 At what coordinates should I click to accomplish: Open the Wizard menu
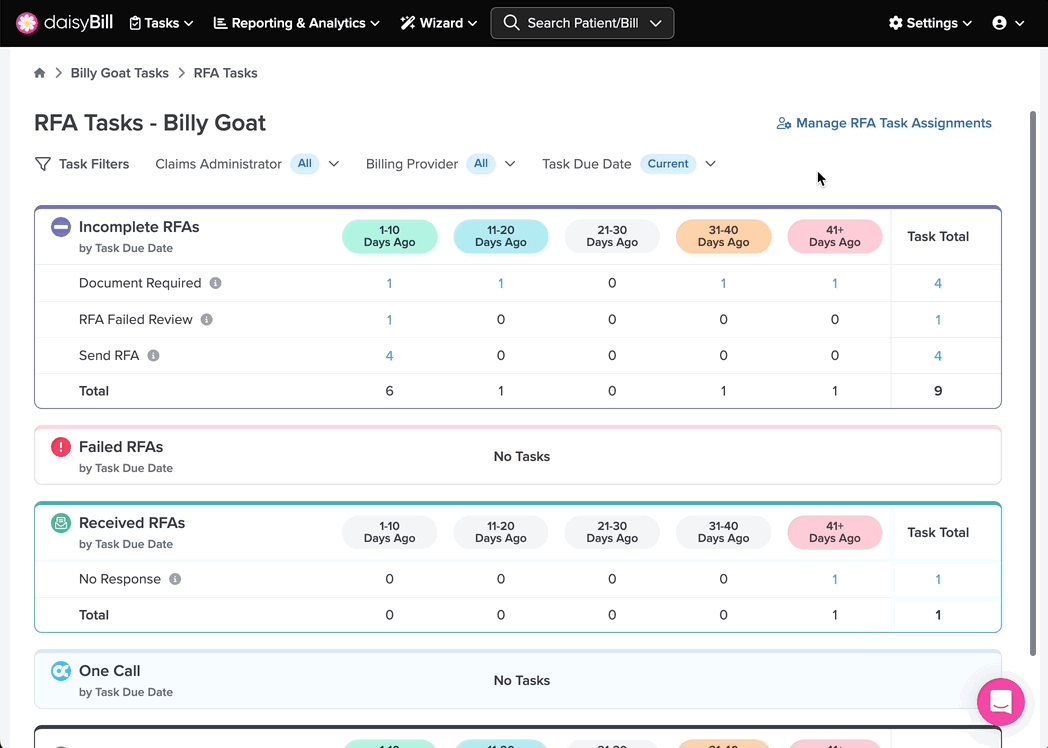coord(438,23)
